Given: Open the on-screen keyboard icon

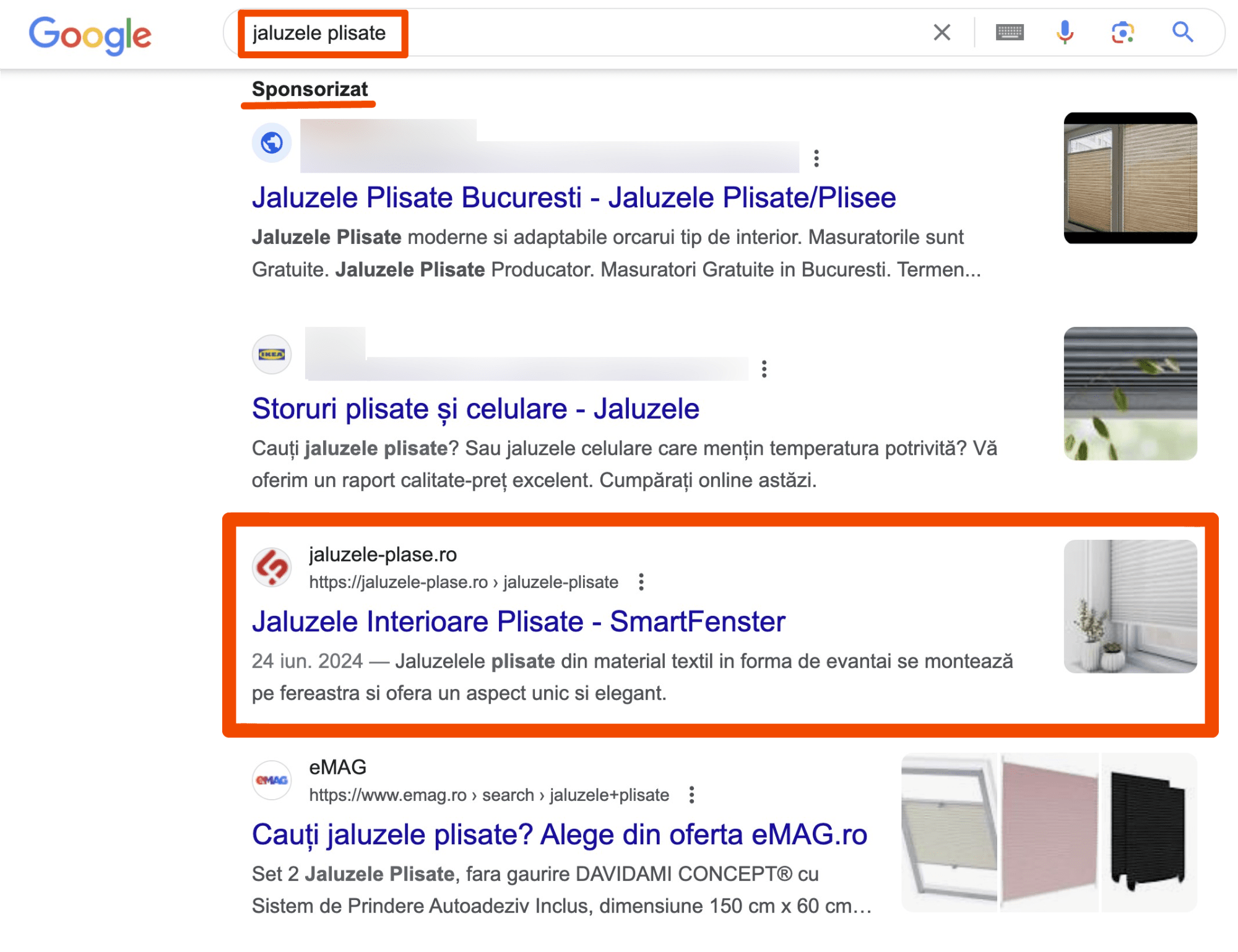Looking at the screenshot, I should 1010,32.
